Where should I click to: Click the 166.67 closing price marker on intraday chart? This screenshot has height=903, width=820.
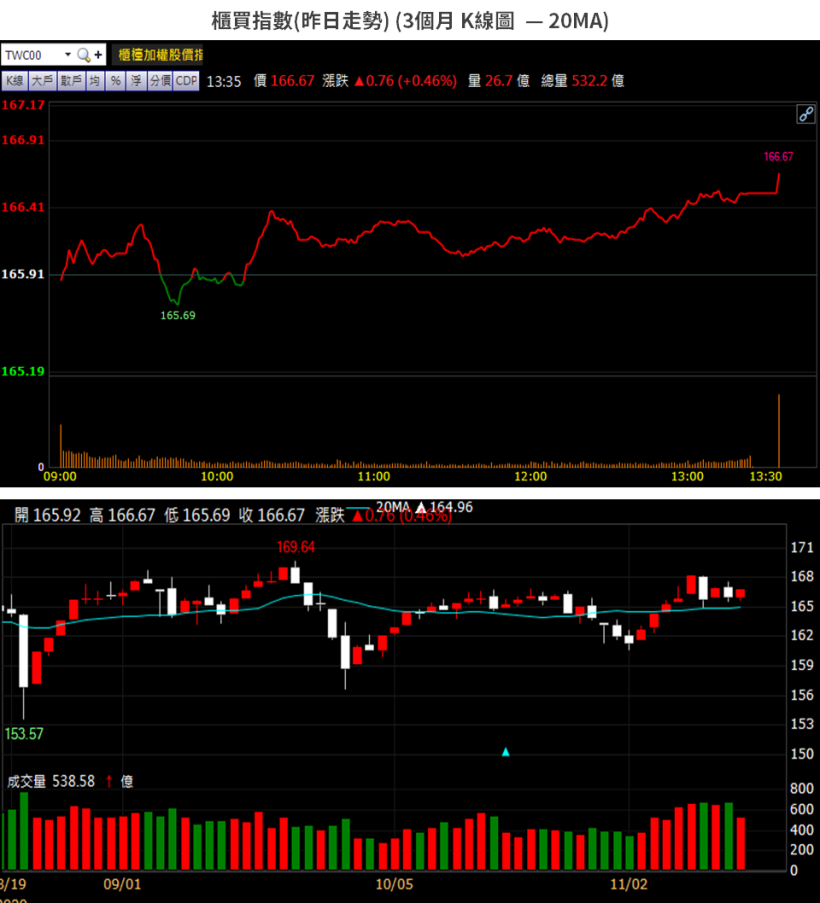(778, 157)
